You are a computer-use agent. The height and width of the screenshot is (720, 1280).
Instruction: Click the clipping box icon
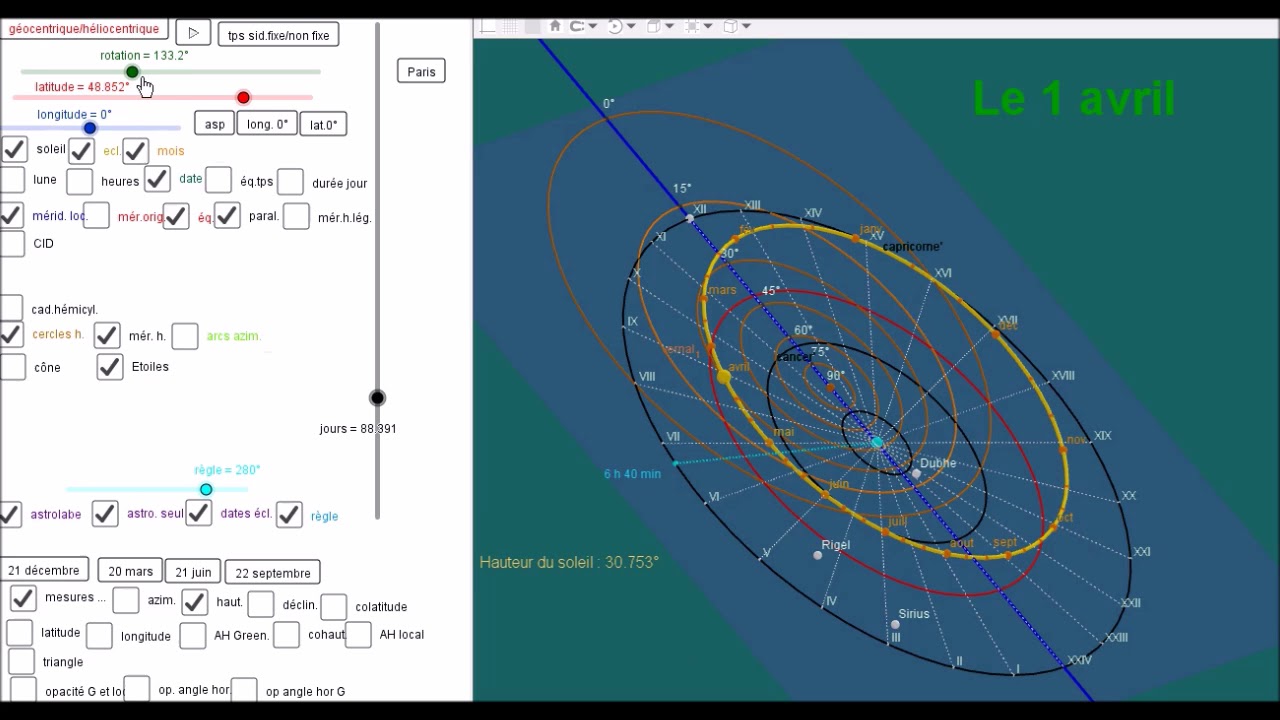692,26
